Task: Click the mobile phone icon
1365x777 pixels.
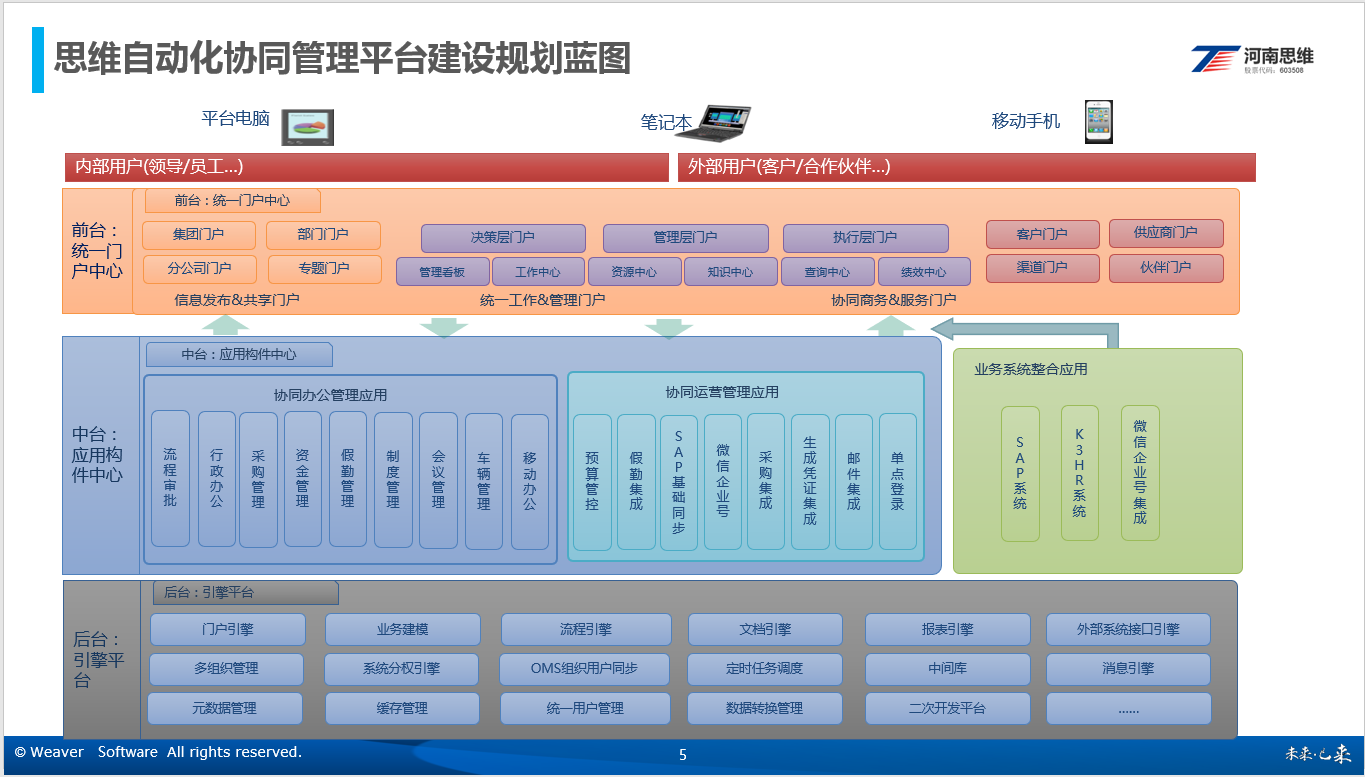Action: click(x=1099, y=122)
